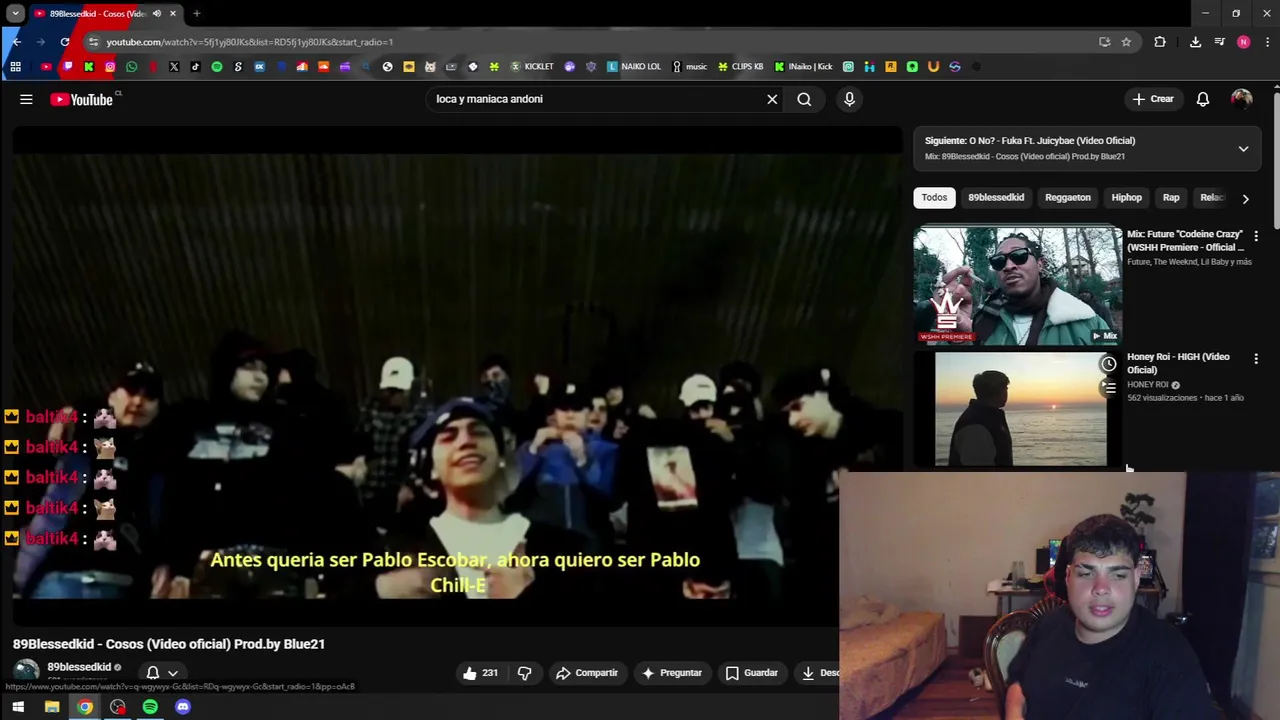This screenshot has width=1280, height=720.
Task: Open the WhatsApp bookmark
Action: [x=131, y=67]
